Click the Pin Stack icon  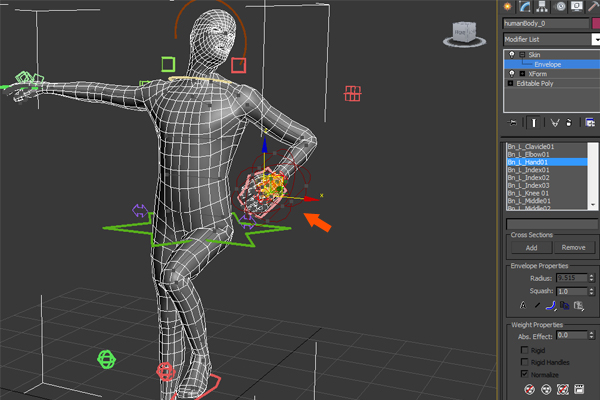pyautogui.click(x=512, y=123)
